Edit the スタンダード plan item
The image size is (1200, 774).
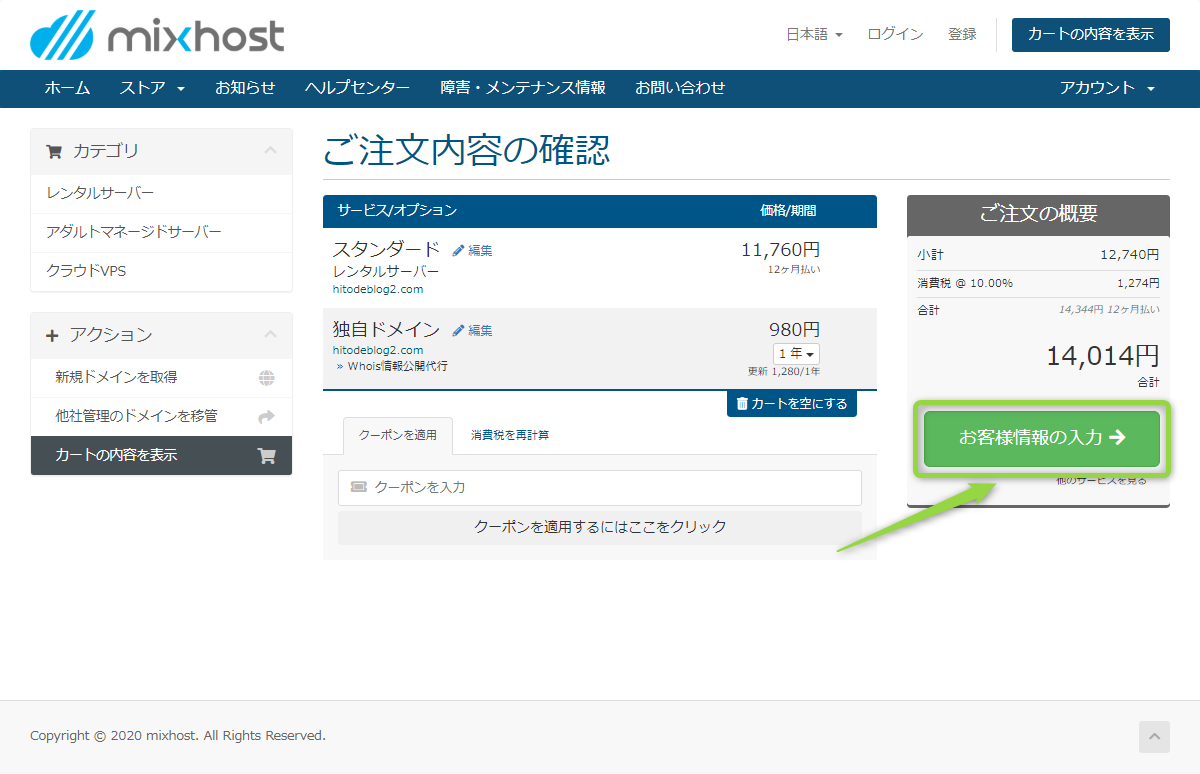(x=472, y=251)
